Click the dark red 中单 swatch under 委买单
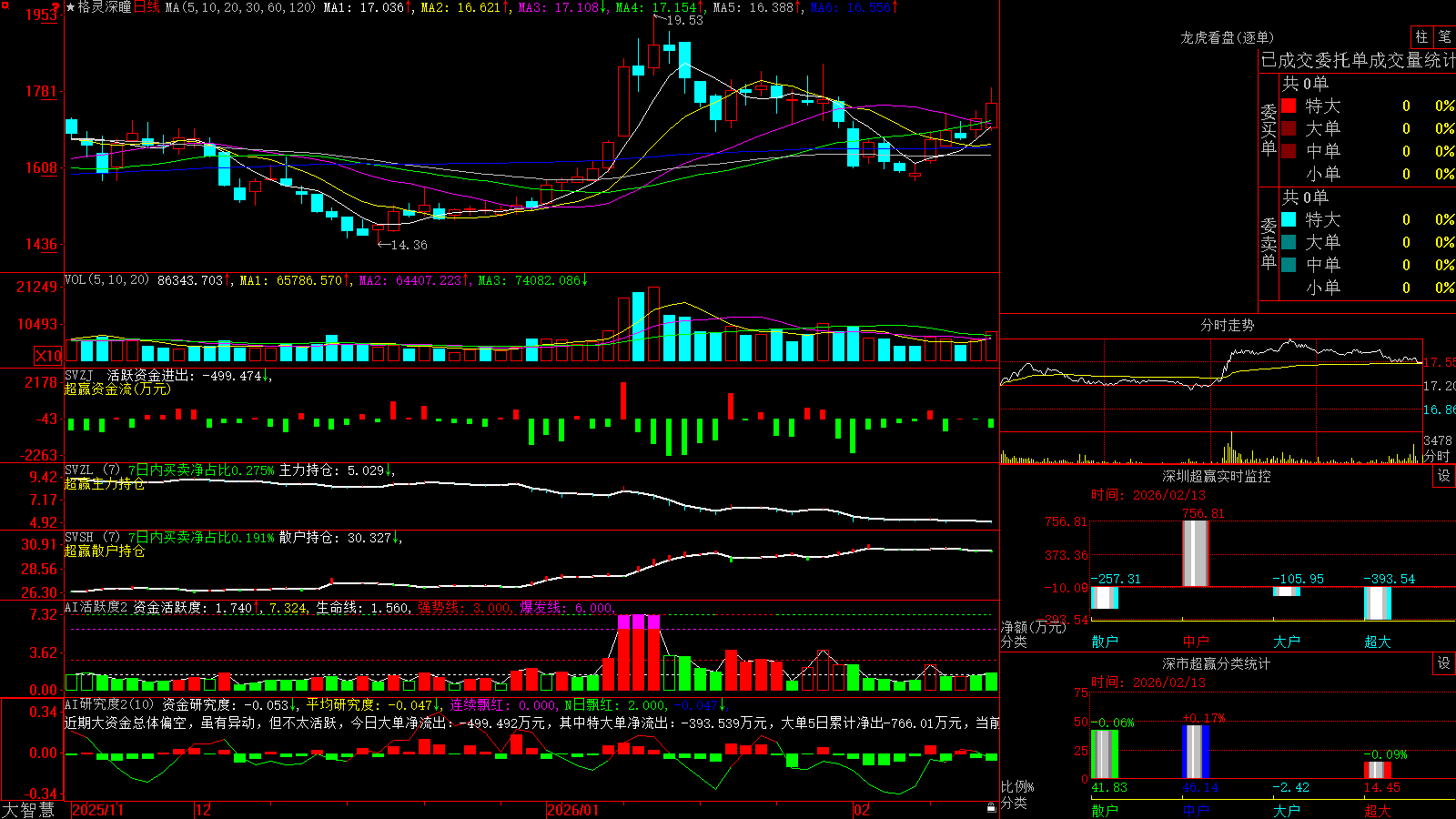This screenshot has height=819, width=1456. click(x=1289, y=151)
